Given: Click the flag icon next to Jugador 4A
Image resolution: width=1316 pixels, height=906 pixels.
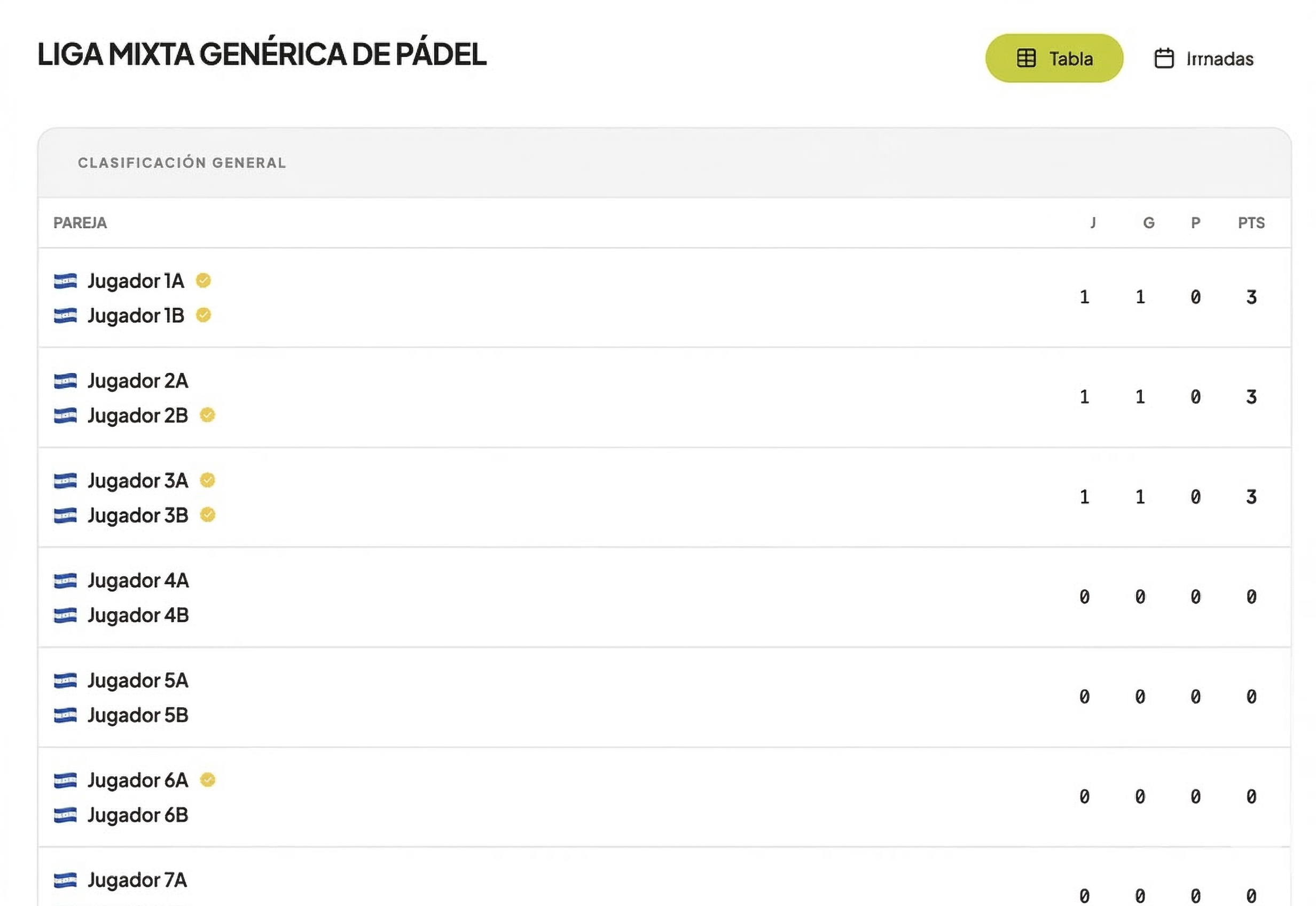Looking at the screenshot, I should tap(65, 581).
